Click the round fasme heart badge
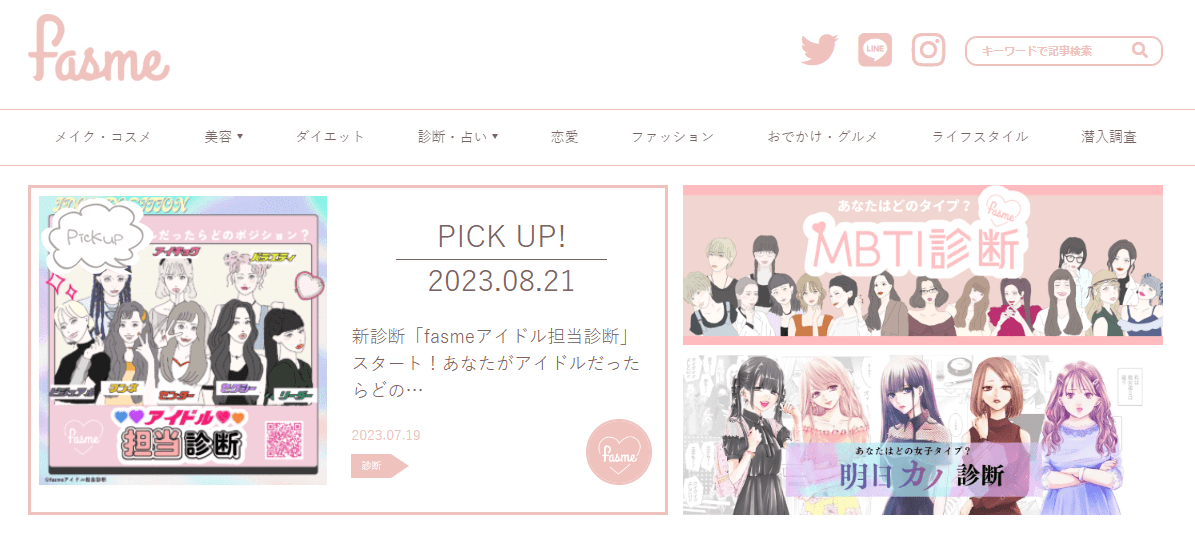 click(x=619, y=452)
